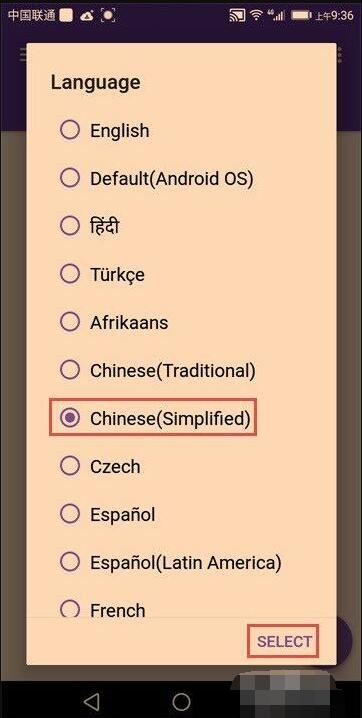Select the English radio button
Viewport: 362px width, 718px height.
click(x=70, y=130)
